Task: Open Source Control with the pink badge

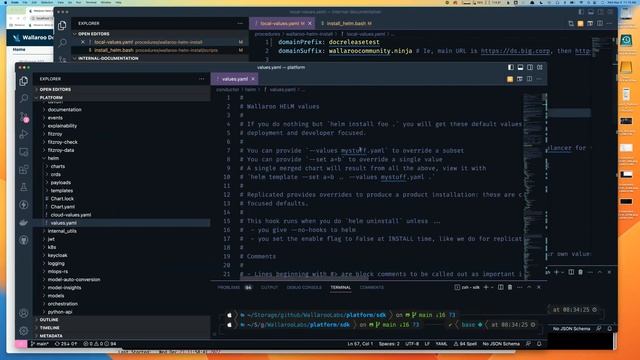Action: [x=24, y=117]
